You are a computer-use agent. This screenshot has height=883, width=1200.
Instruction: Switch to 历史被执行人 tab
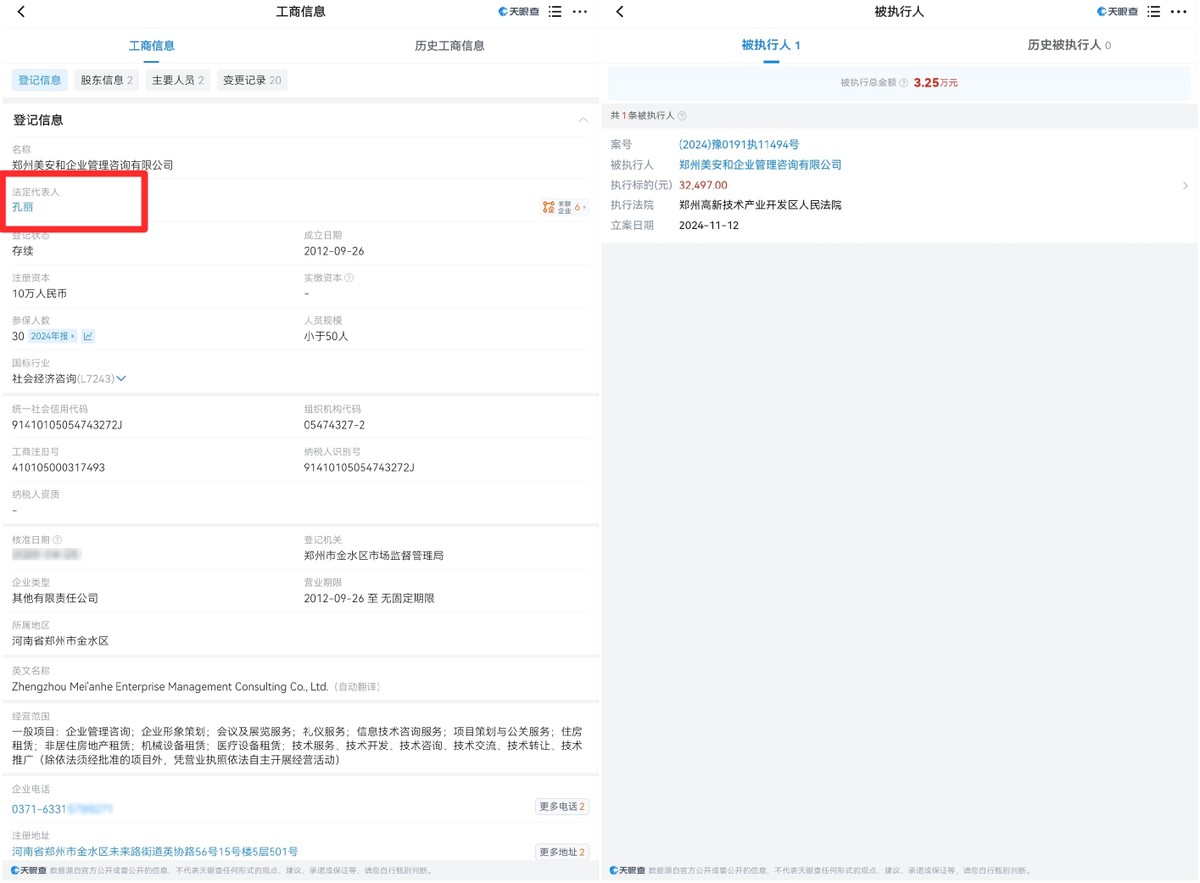1069,45
